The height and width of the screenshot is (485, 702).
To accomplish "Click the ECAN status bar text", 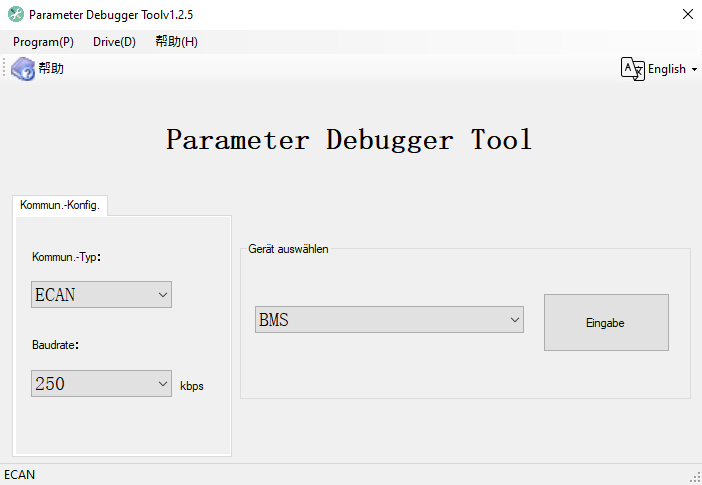I will 20,475.
